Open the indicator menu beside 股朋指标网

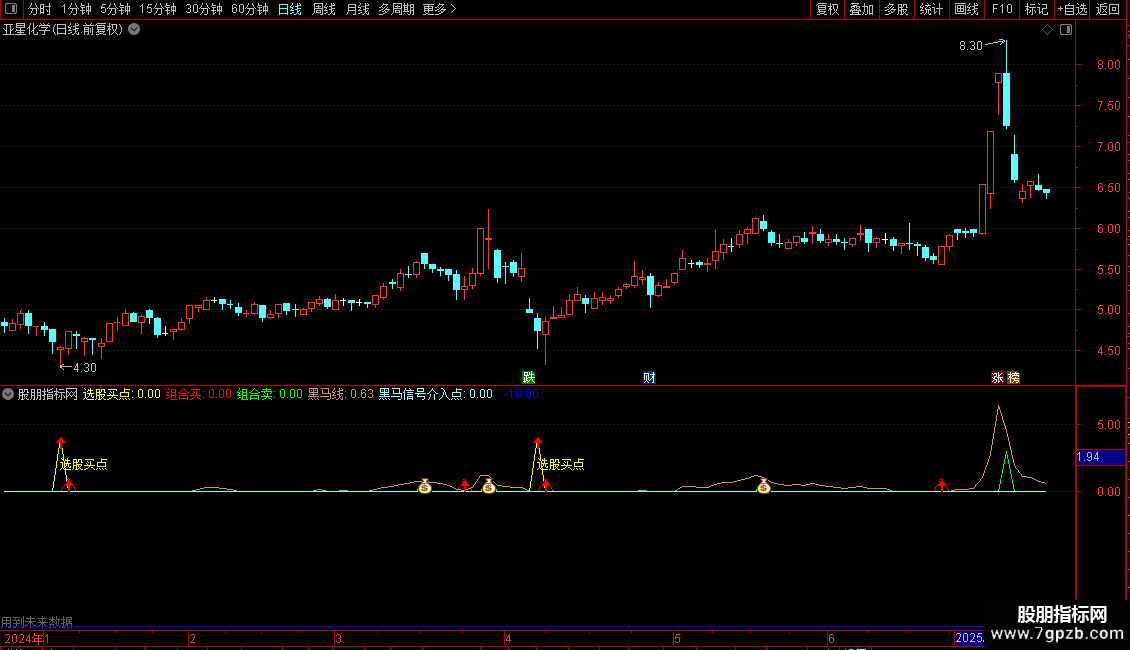[8, 394]
